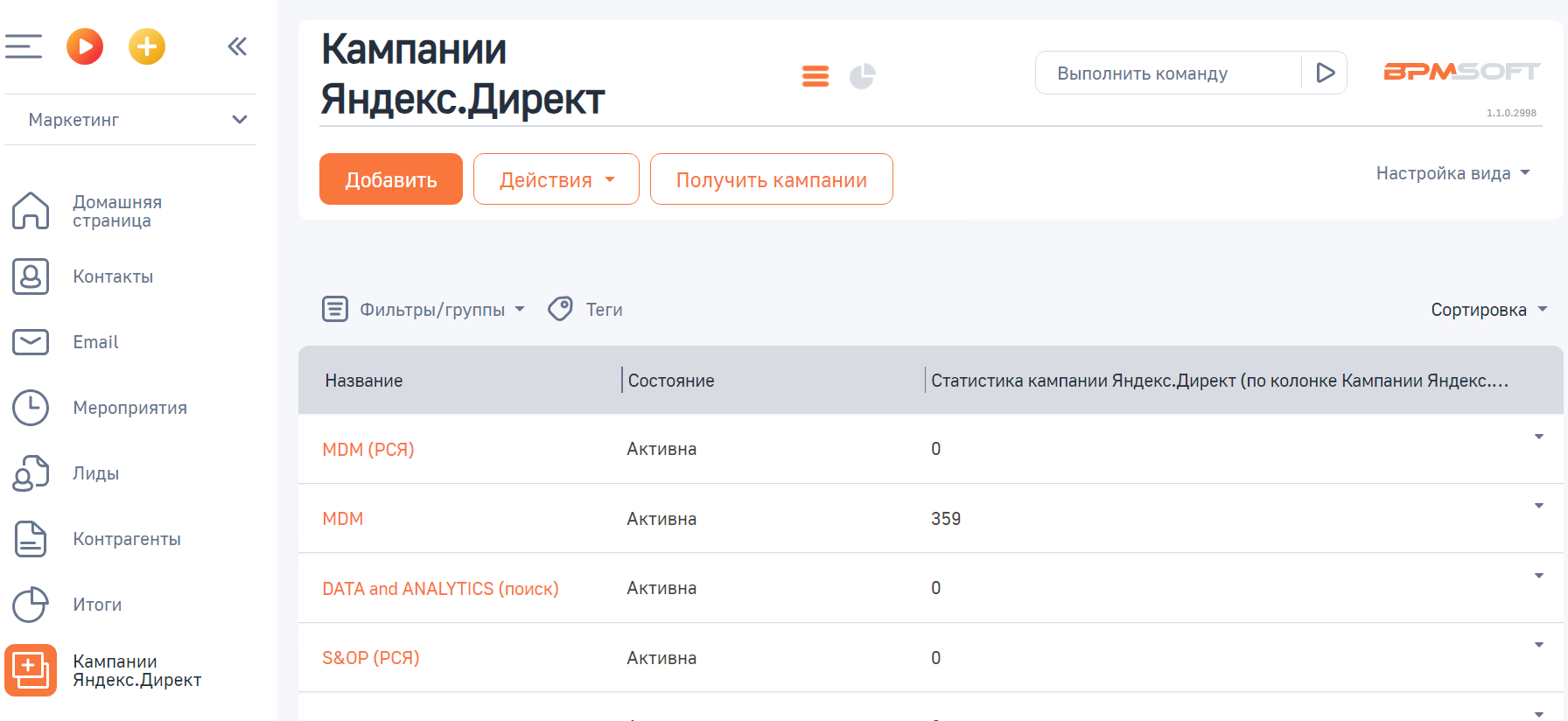Click Активна status in S&OP (РСЯ) row
1568x721 pixels.
point(661,658)
